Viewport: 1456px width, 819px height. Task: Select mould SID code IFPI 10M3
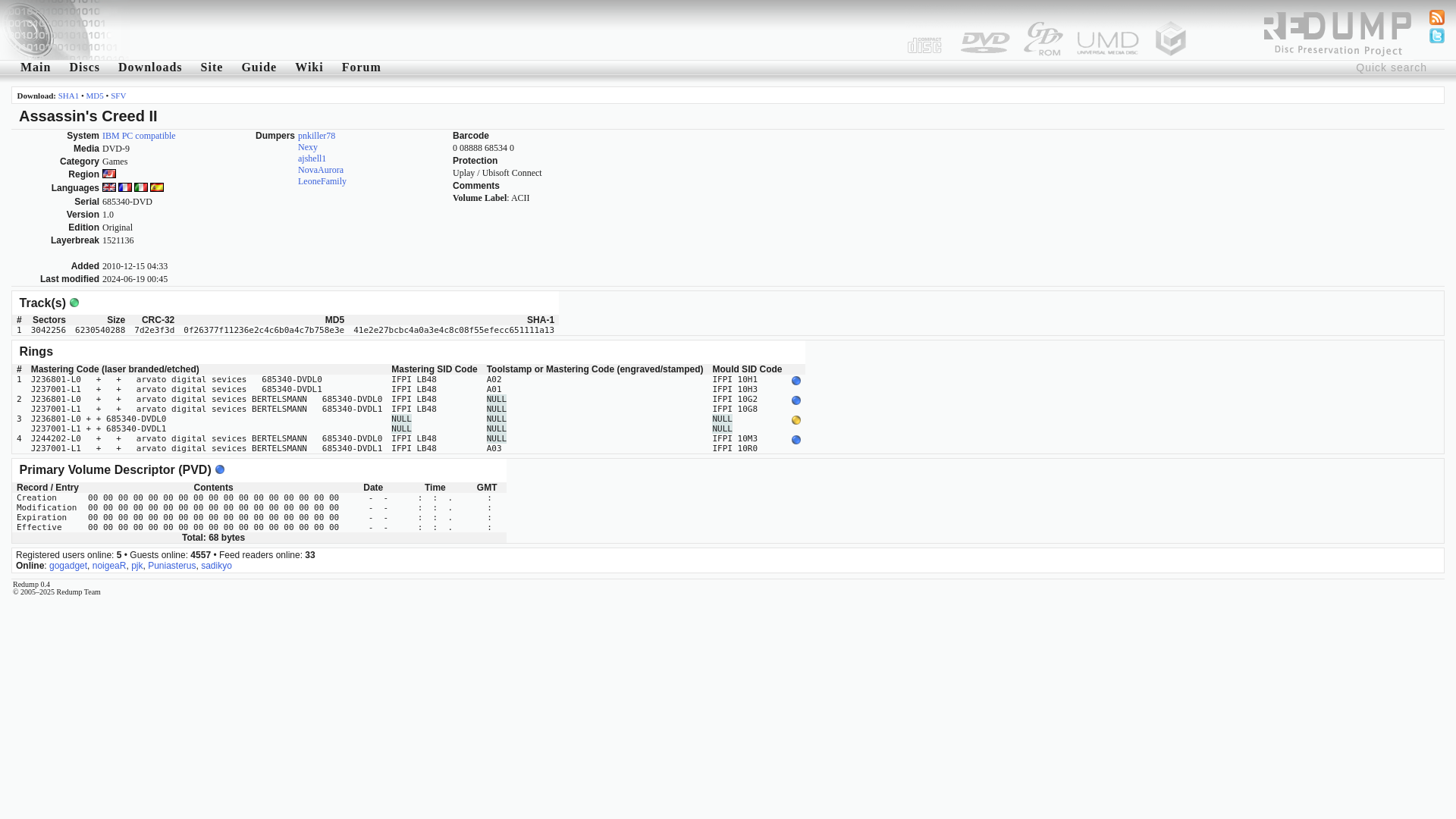pos(735,438)
